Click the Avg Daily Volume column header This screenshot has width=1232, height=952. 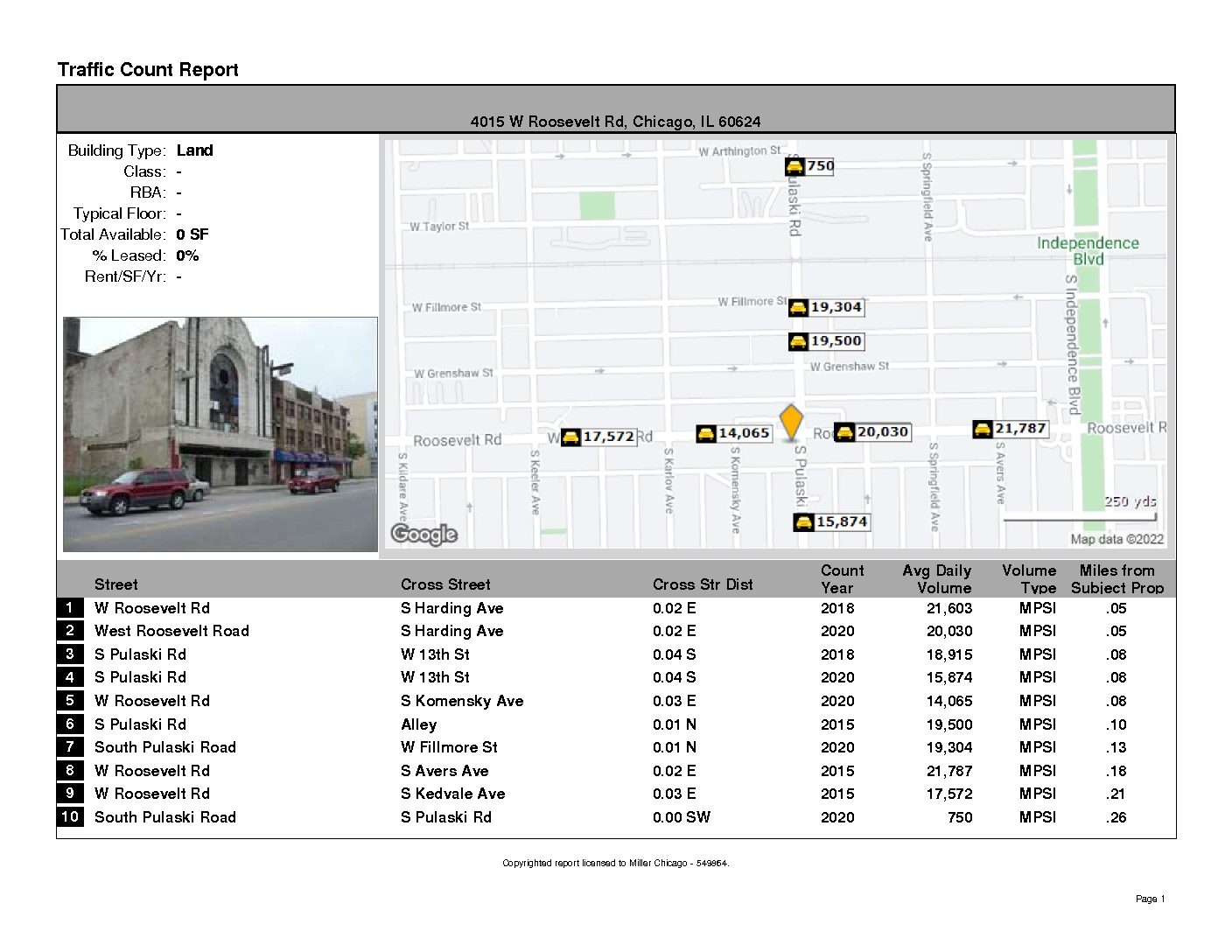937,579
